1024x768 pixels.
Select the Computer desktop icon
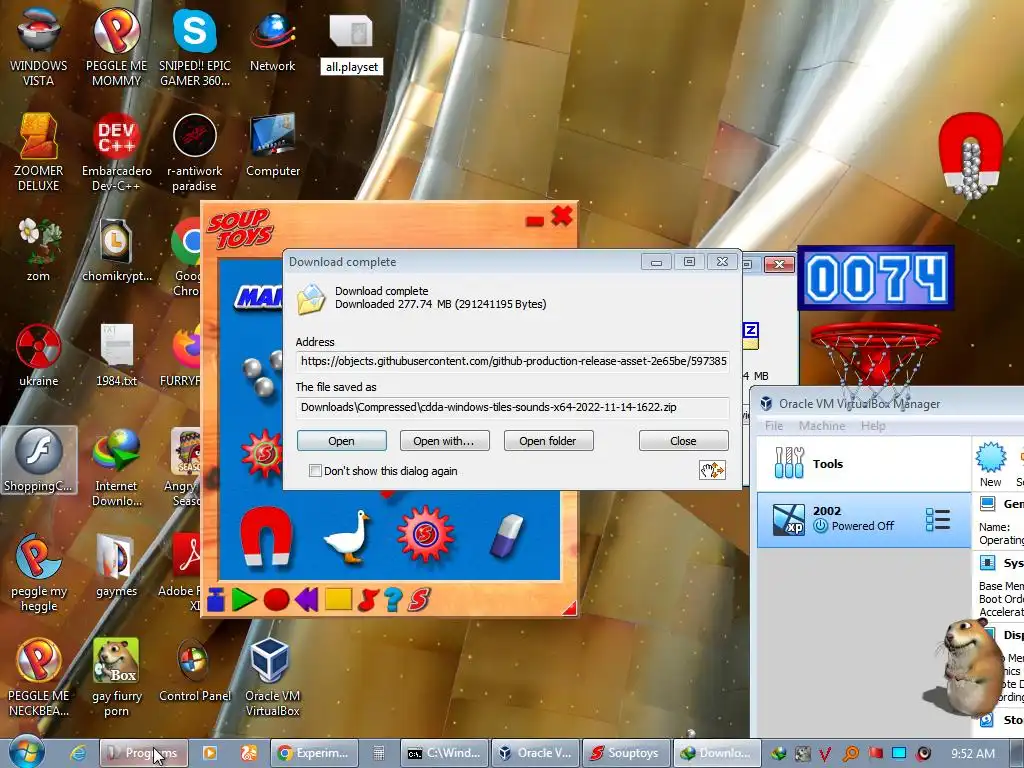coord(273,145)
